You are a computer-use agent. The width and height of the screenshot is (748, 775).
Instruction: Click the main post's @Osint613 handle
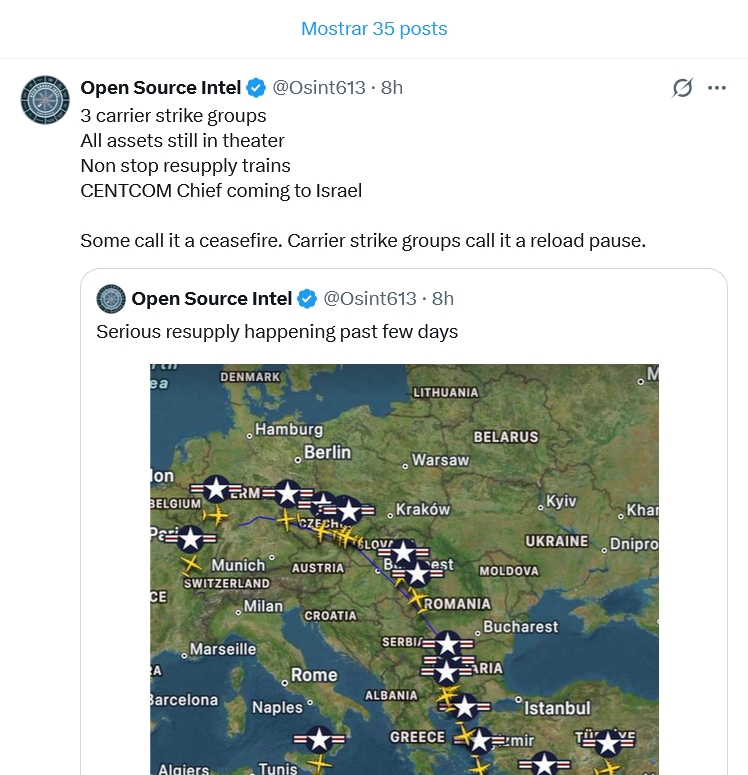[x=319, y=88]
